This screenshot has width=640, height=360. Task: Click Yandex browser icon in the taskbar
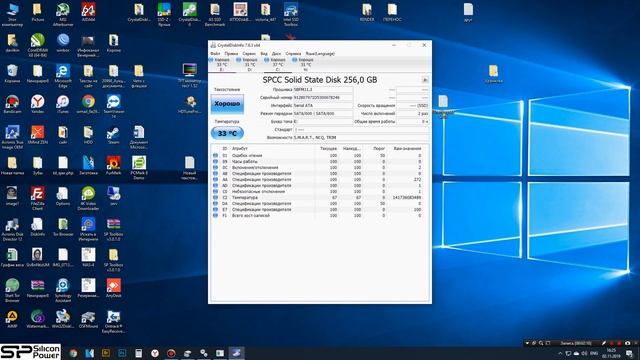pyautogui.click(x=155, y=353)
